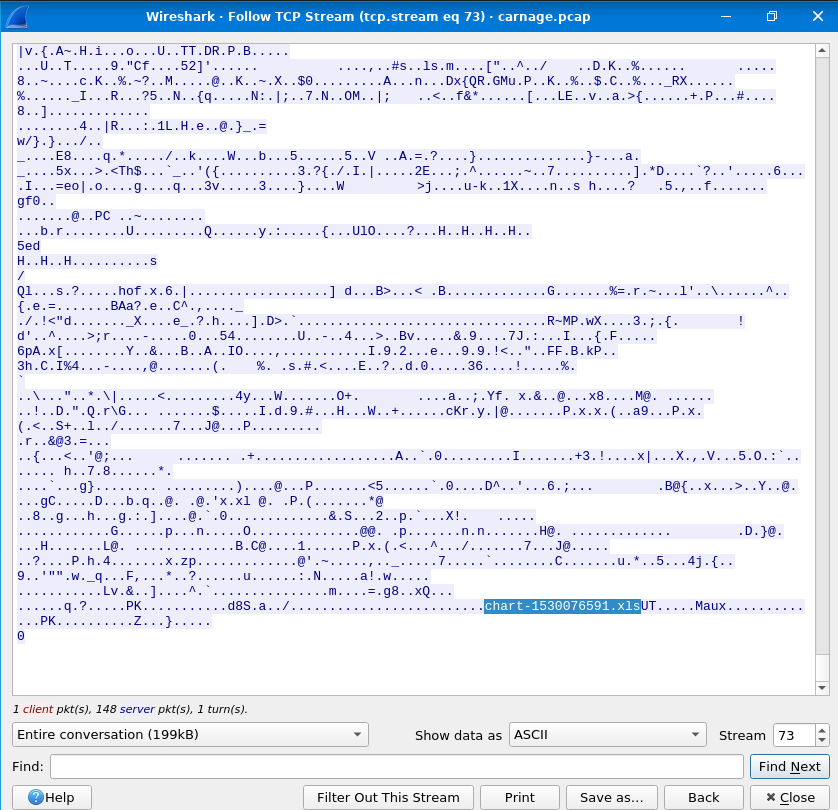Click the Wireshark shark fin title icon

(17, 17)
